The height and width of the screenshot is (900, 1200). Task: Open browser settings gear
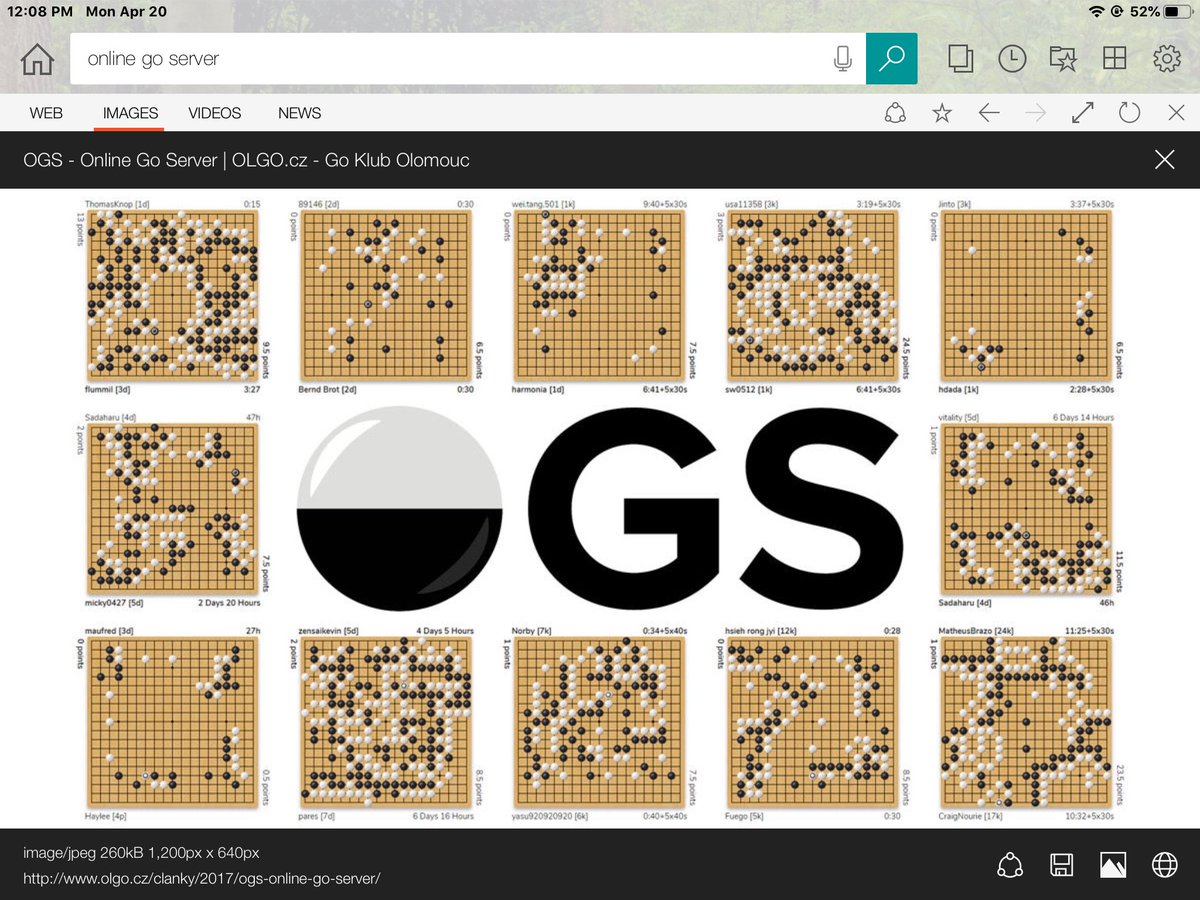(1167, 59)
